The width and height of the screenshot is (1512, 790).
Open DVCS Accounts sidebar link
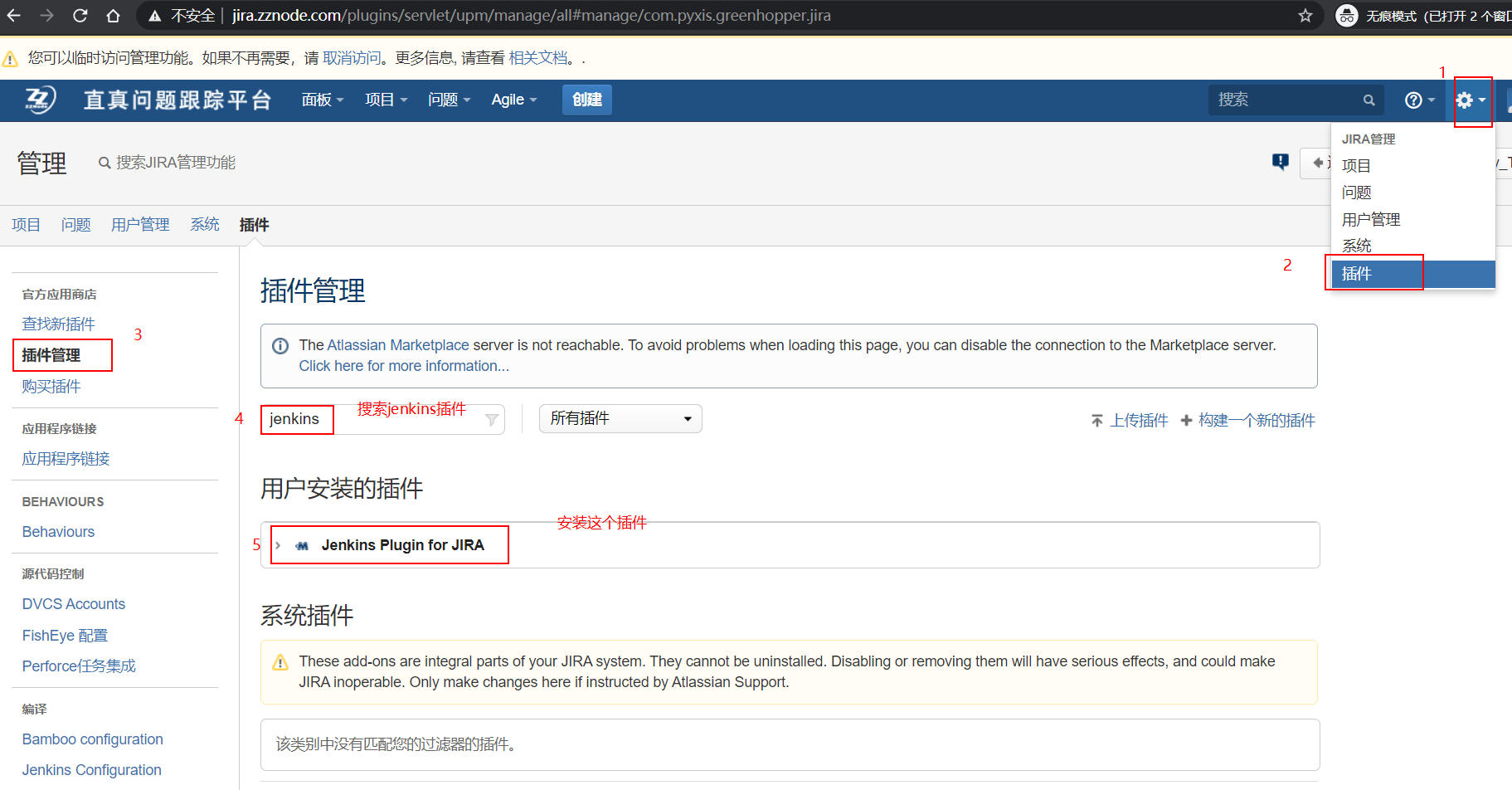click(74, 604)
